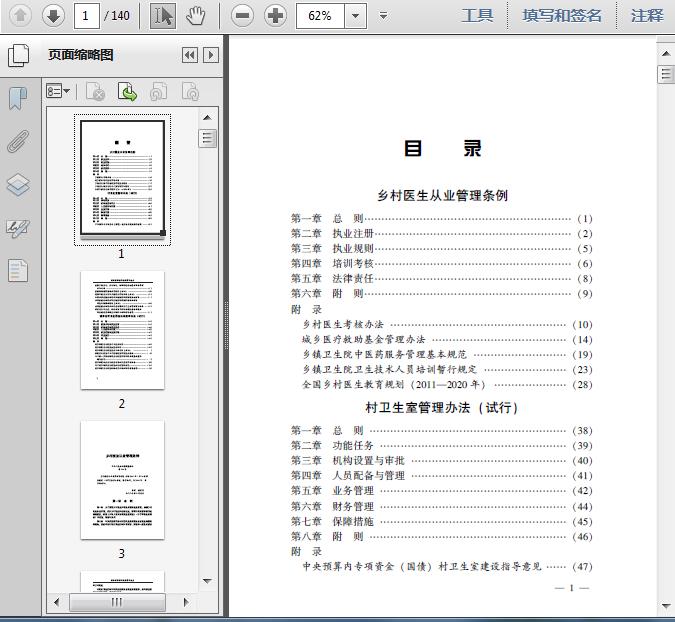The height and width of the screenshot is (622, 675).
Task: Click the delete pages icon
Action: pyautogui.click(x=95, y=91)
